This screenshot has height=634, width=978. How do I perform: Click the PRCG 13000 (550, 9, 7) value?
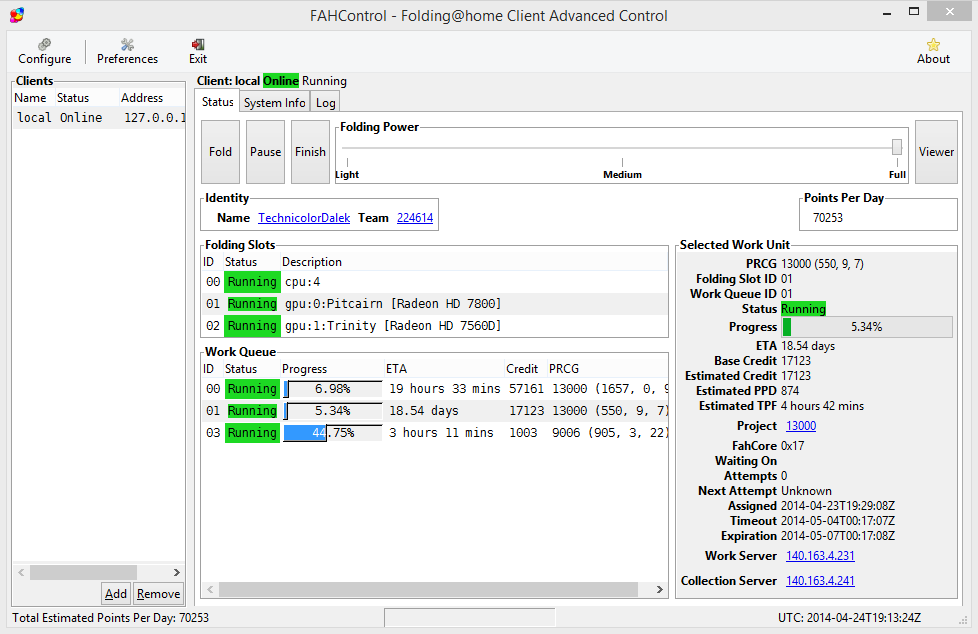(822, 263)
